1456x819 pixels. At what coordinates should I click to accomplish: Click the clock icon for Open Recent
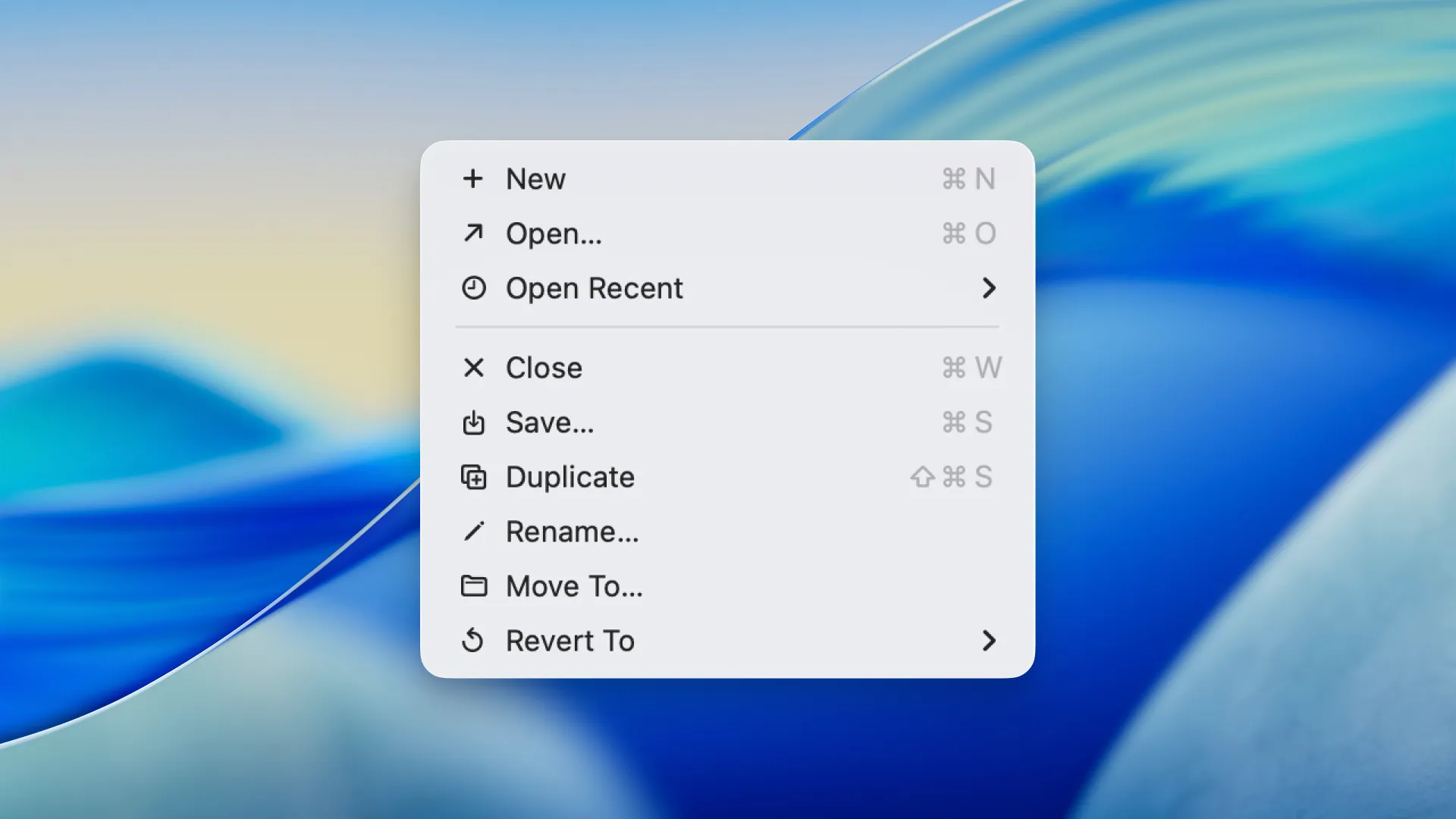(x=473, y=288)
